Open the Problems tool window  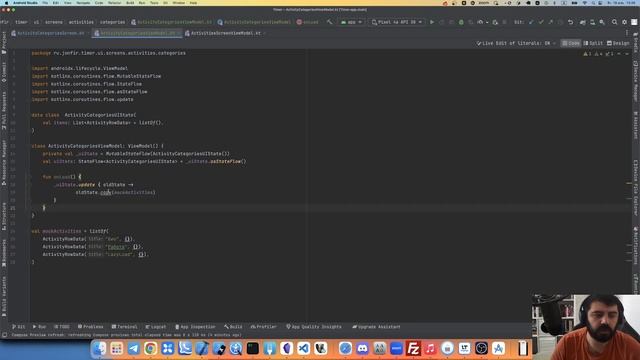pos(90,327)
